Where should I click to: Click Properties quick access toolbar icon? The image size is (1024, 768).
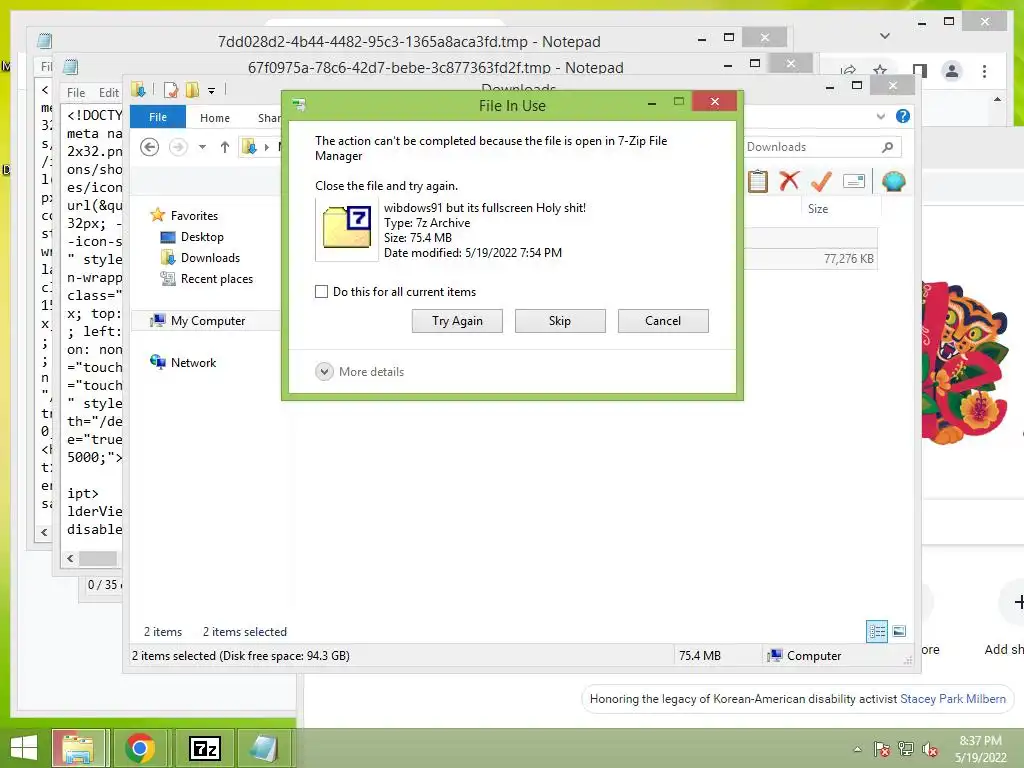click(171, 89)
